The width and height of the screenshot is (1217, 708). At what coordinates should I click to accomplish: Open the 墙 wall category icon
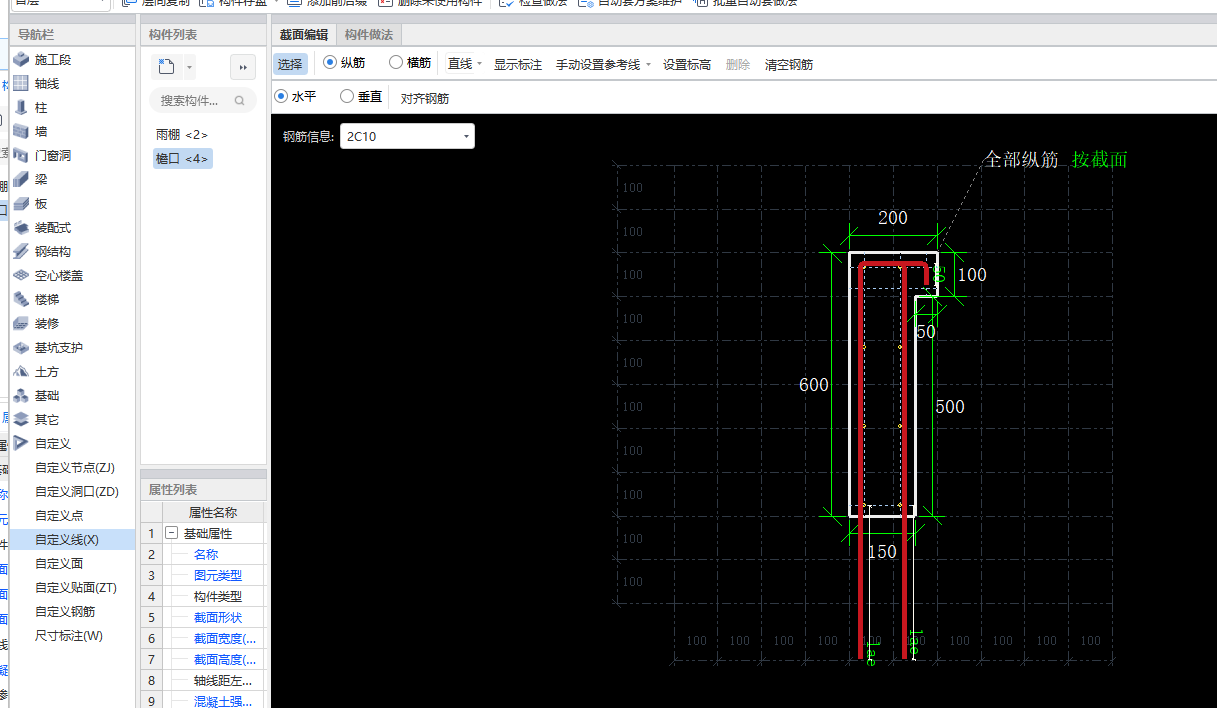(21, 132)
